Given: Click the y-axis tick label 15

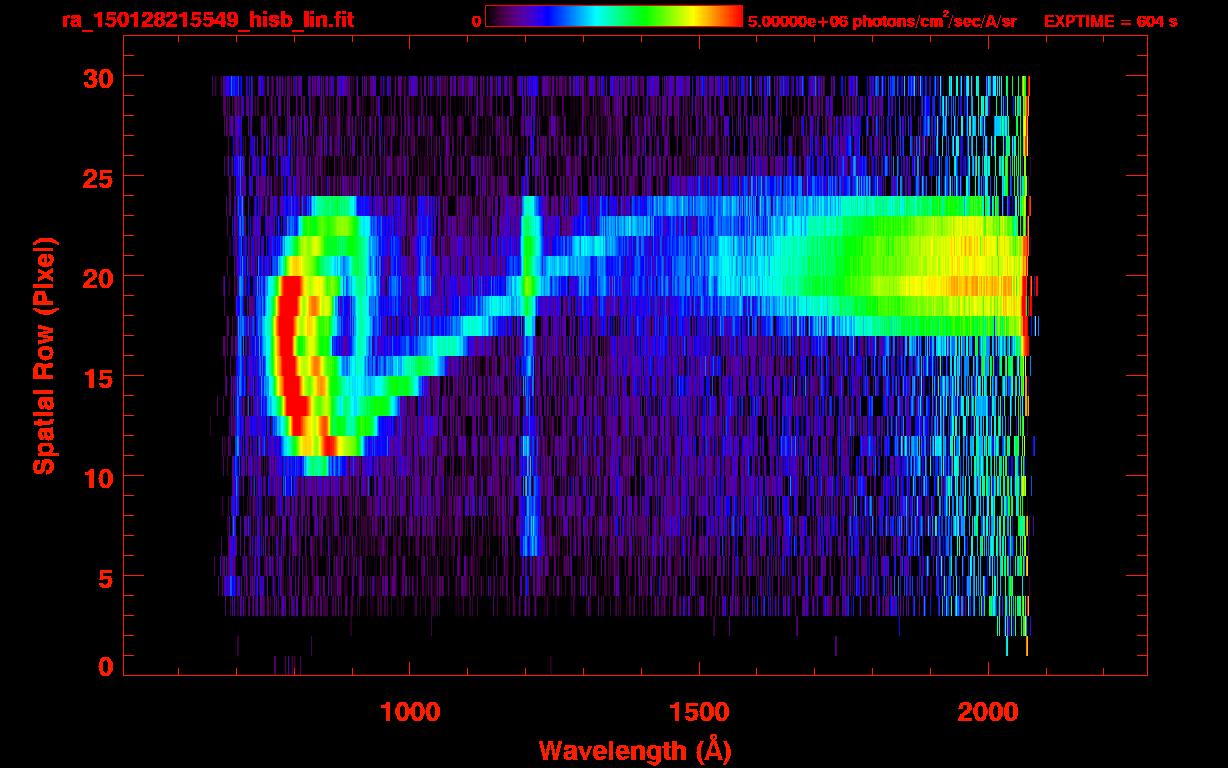Looking at the screenshot, I should 98,377.
